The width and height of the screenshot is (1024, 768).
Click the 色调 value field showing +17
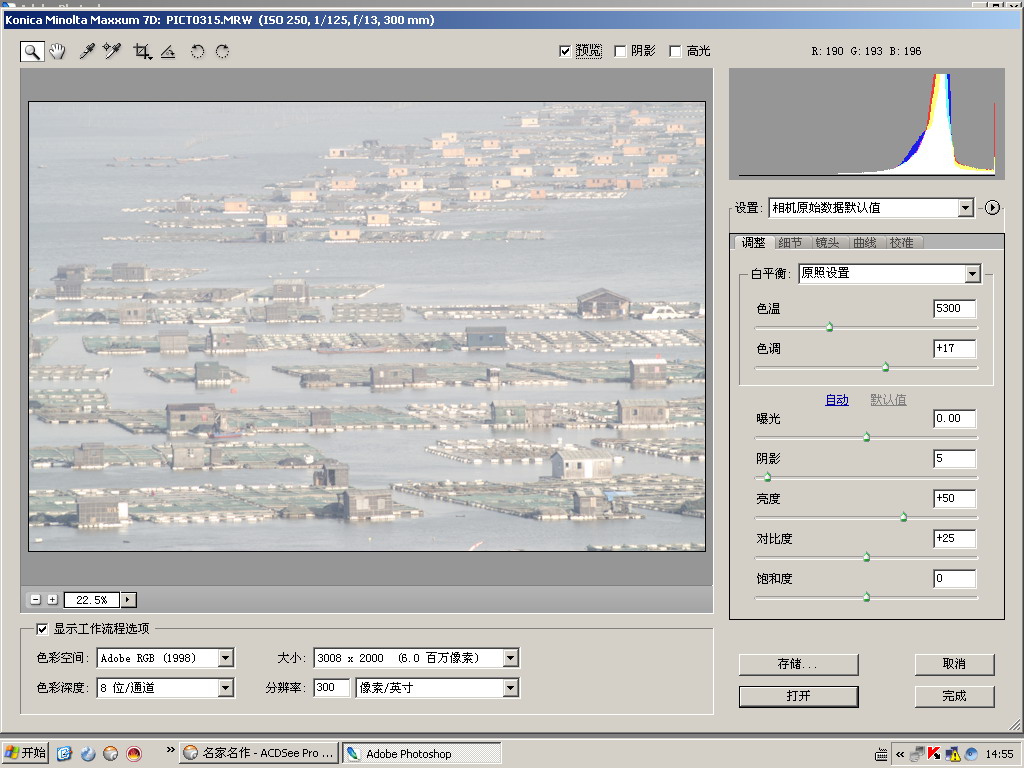tap(955, 349)
